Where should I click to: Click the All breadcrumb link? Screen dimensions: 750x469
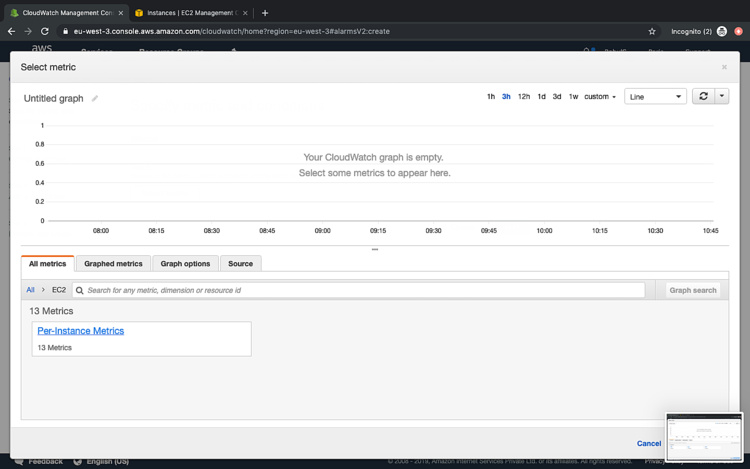[30, 290]
